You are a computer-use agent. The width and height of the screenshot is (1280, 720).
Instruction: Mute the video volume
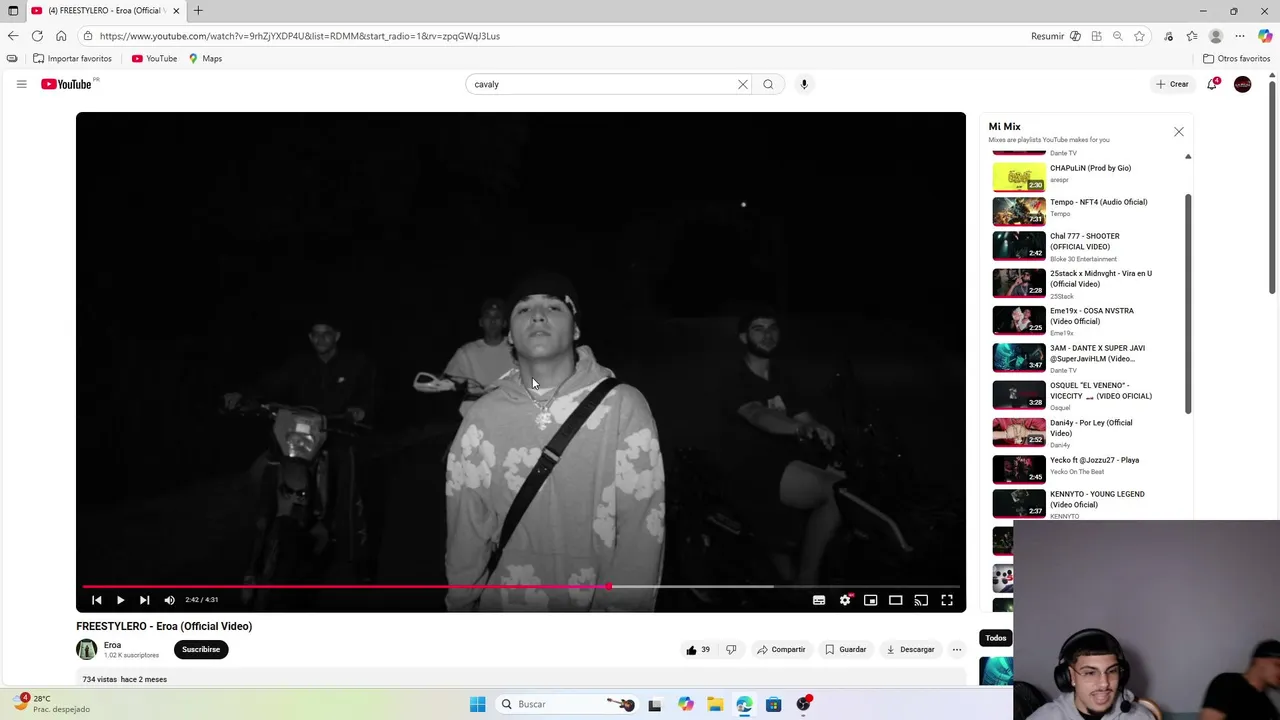pyautogui.click(x=169, y=600)
